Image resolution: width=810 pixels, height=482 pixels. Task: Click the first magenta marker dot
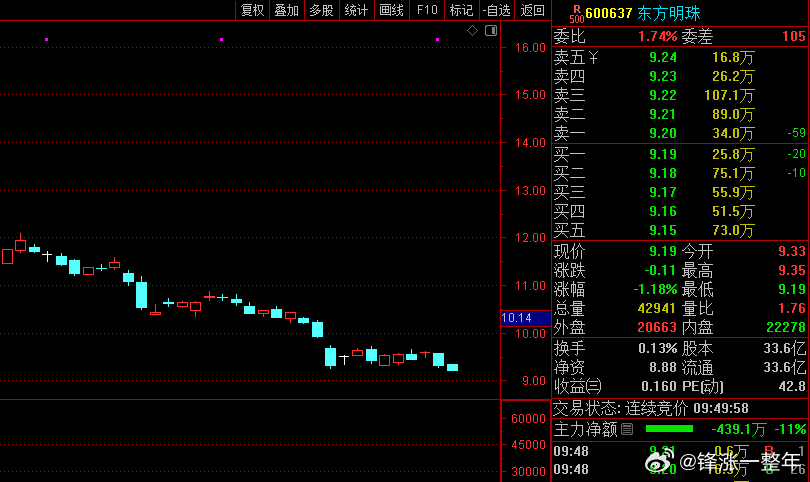coord(46,39)
